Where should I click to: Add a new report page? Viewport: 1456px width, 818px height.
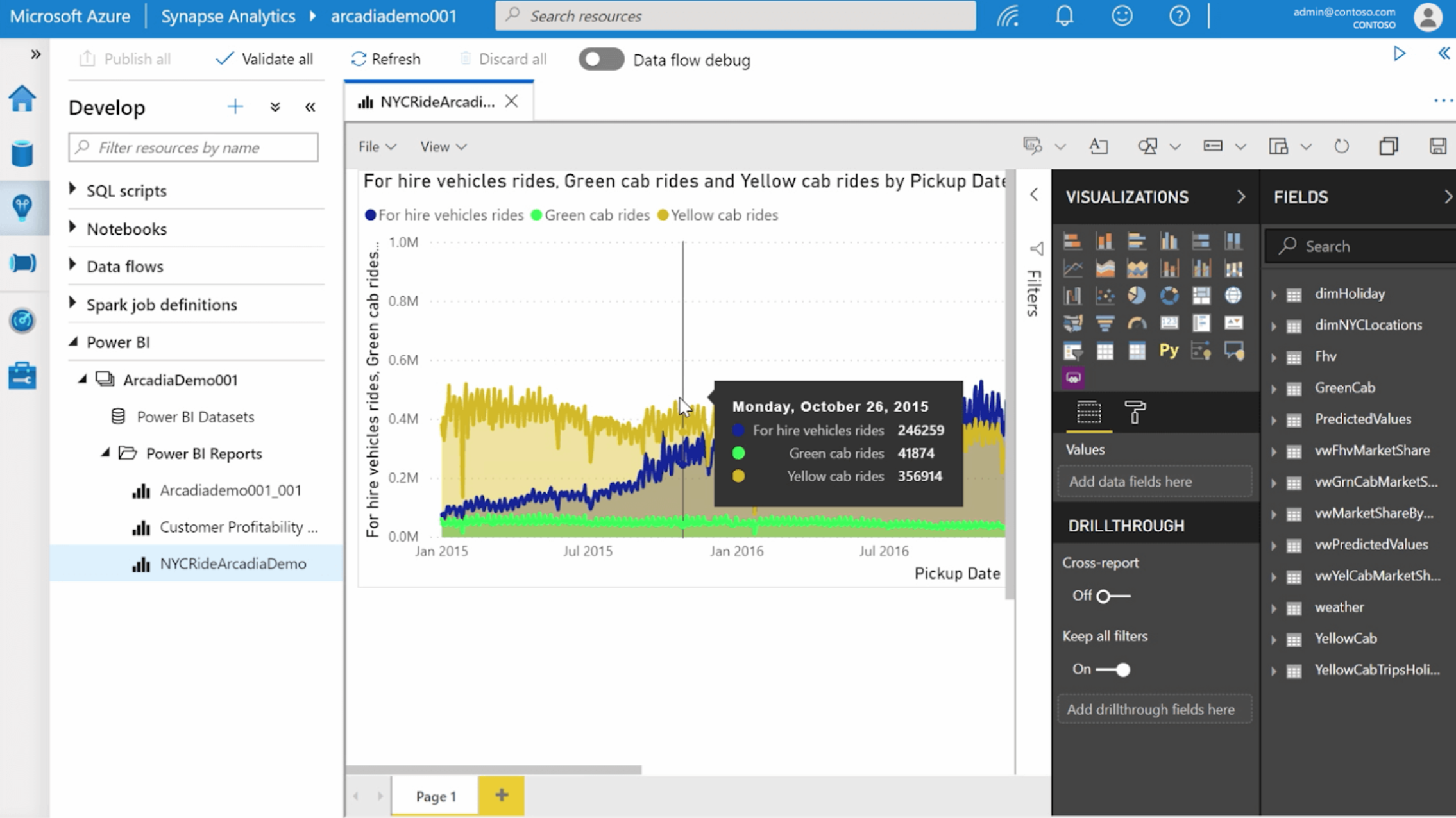[x=502, y=796]
